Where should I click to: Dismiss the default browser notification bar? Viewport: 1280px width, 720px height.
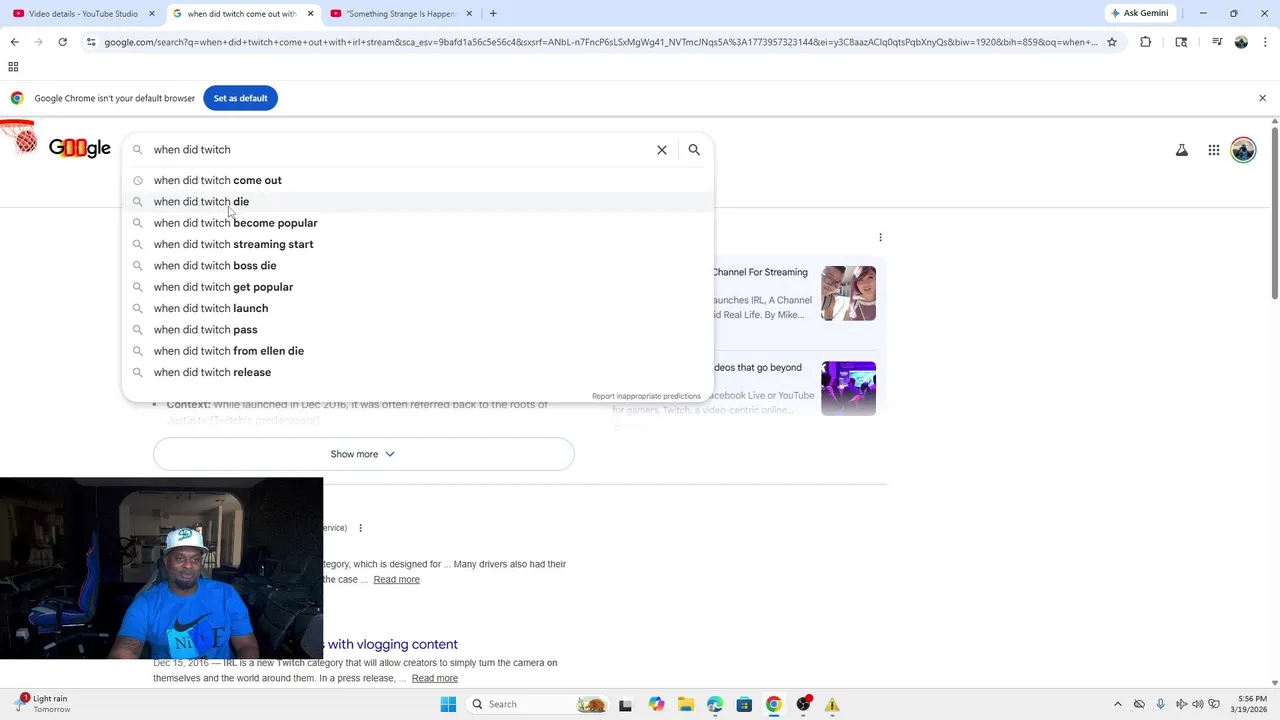[1262, 98]
